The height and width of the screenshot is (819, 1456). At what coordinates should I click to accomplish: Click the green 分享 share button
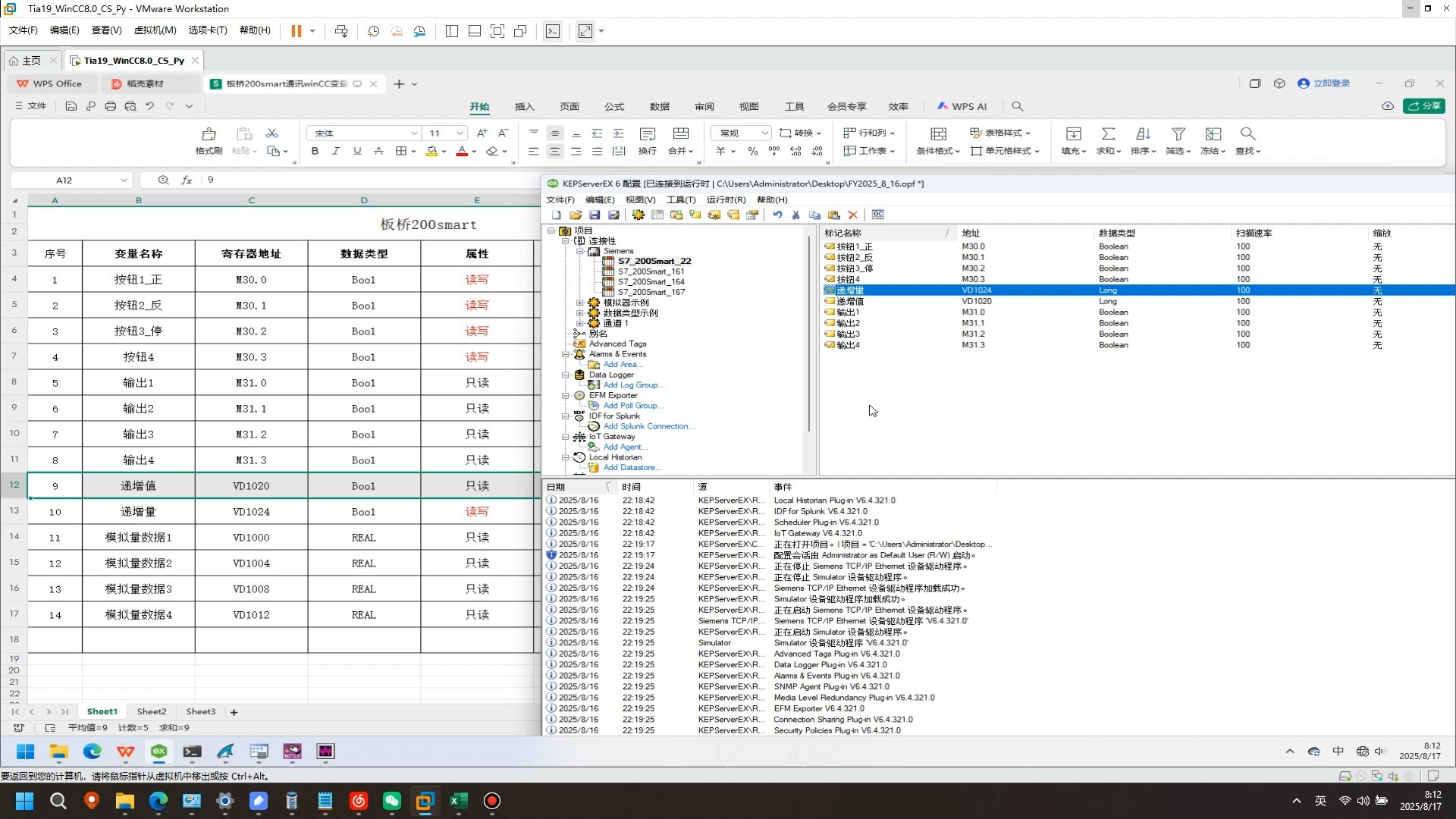click(x=1424, y=106)
